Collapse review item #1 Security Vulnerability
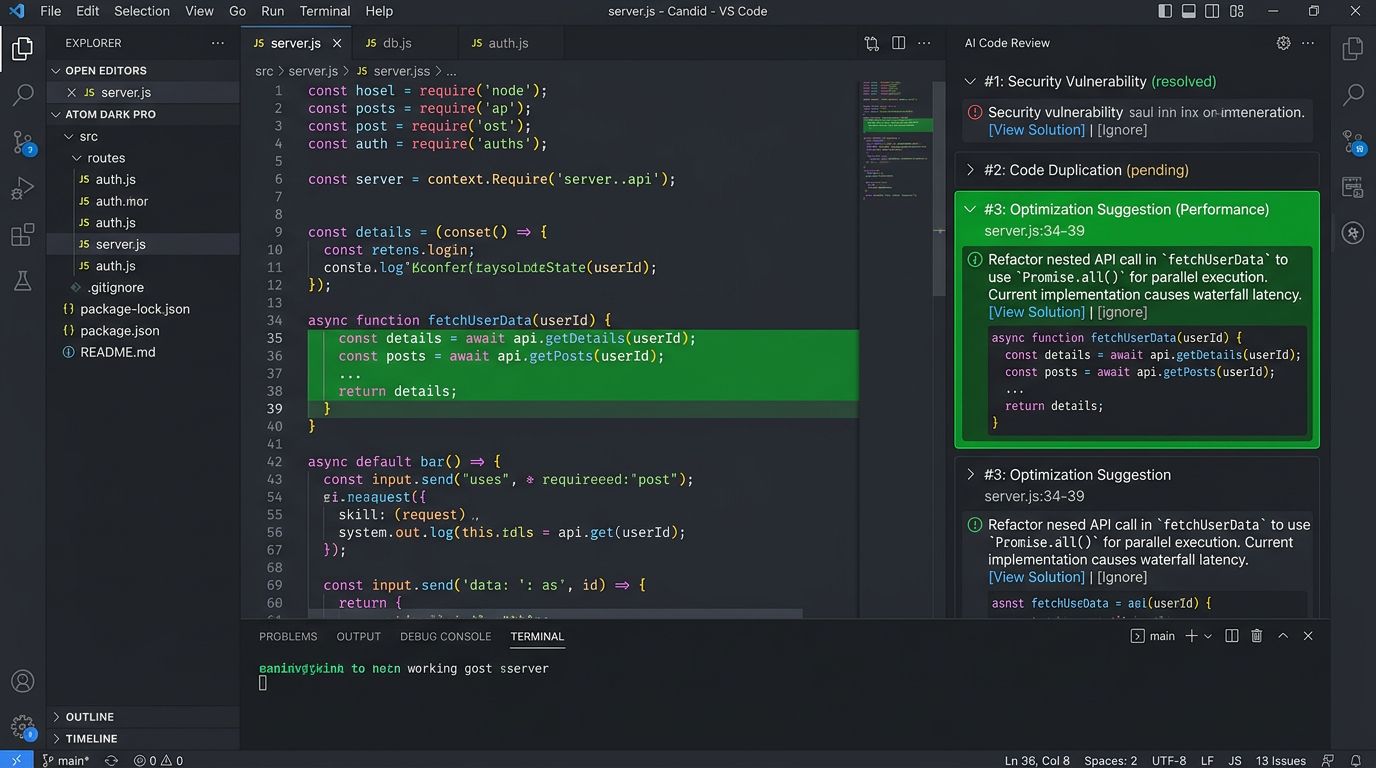 [969, 82]
